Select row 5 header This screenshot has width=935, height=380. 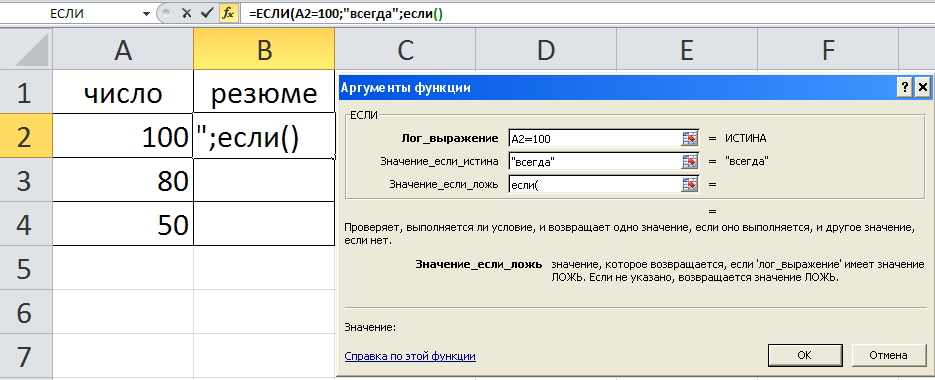pyautogui.click(x=26, y=269)
